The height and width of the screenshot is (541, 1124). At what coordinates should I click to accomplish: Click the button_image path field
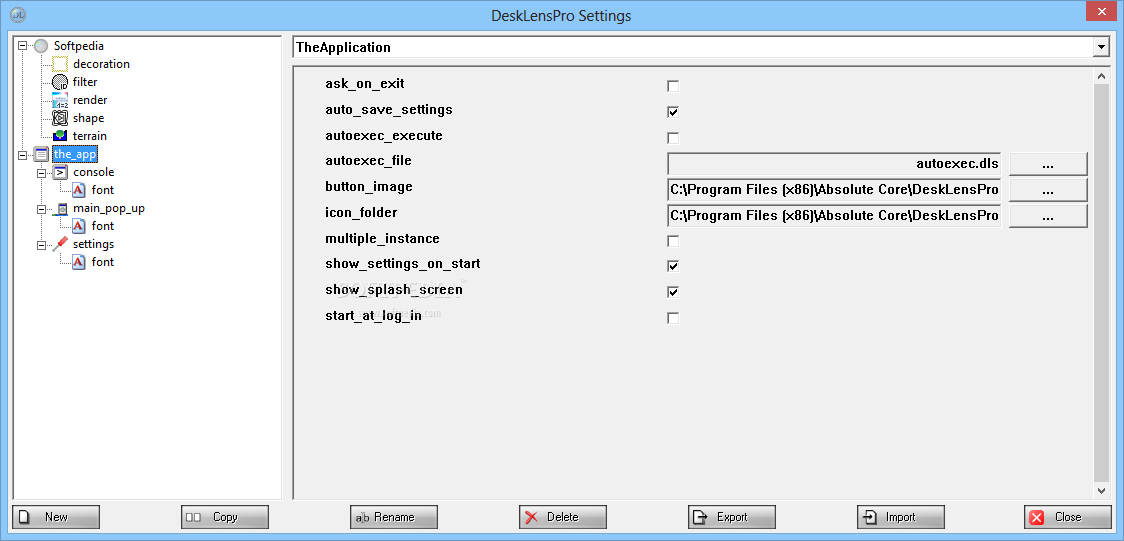(834, 189)
